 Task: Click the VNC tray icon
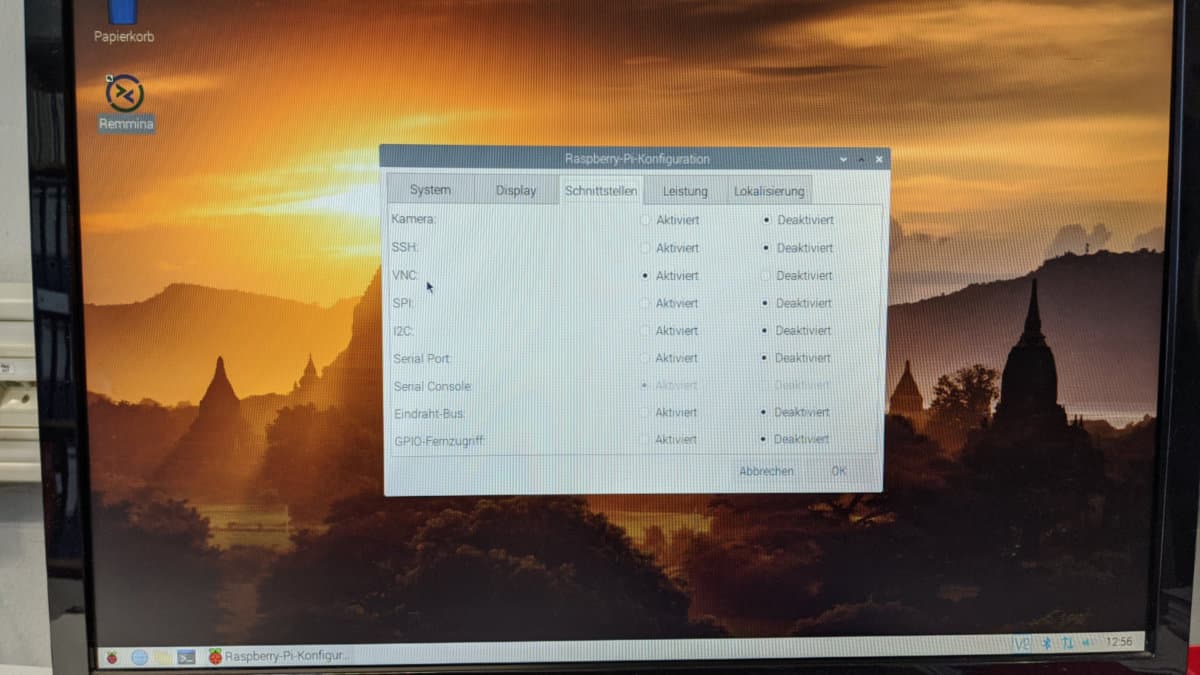[x=1021, y=643]
